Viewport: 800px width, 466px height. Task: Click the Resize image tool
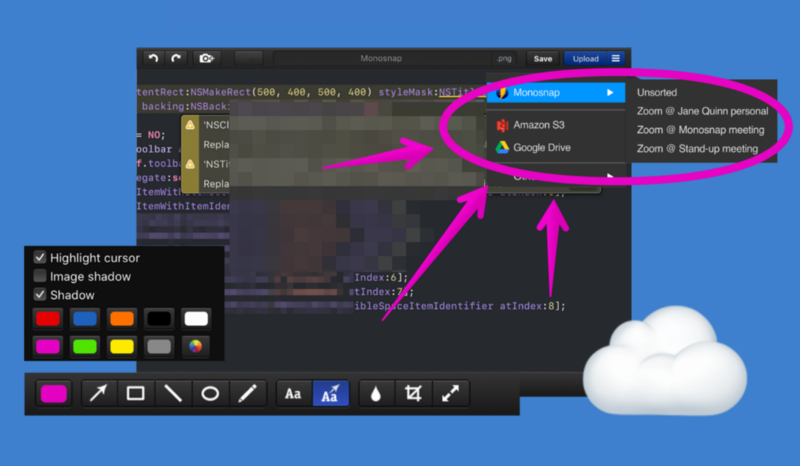point(449,394)
